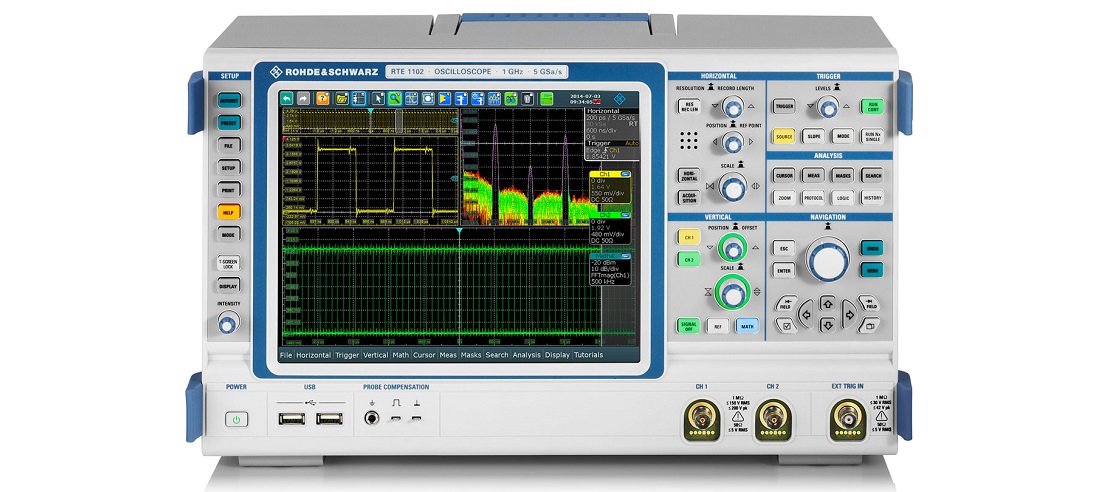
Task: Push the large NAVIGATION rotary knob
Action: pos(828,260)
